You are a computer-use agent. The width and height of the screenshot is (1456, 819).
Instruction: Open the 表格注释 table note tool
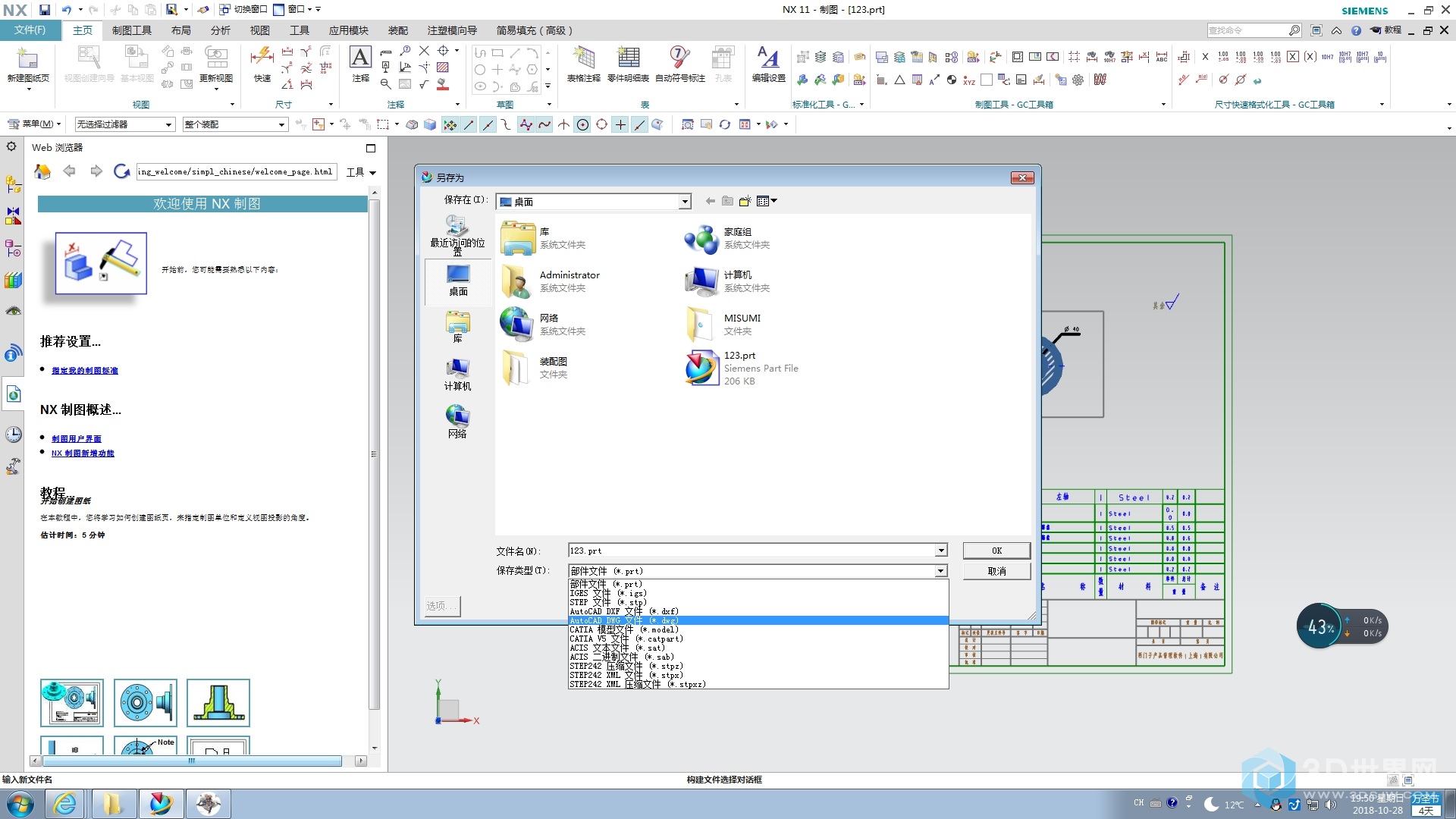tap(583, 60)
